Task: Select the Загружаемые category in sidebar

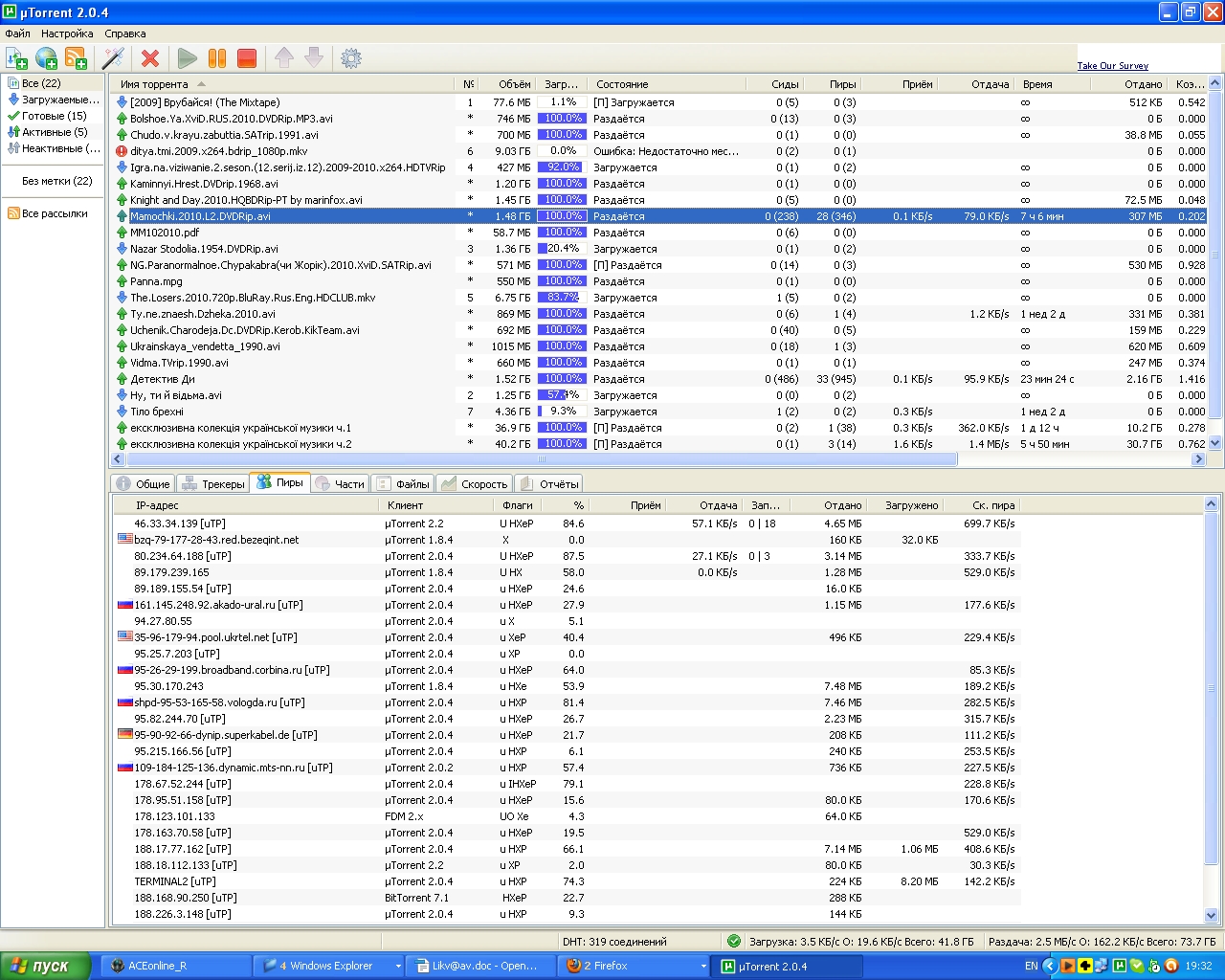Action: tap(54, 100)
